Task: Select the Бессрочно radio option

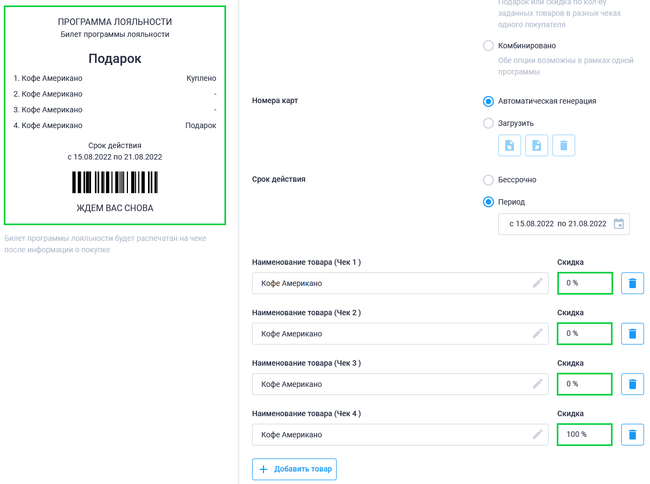Action: pyautogui.click(x=488, y=180)
